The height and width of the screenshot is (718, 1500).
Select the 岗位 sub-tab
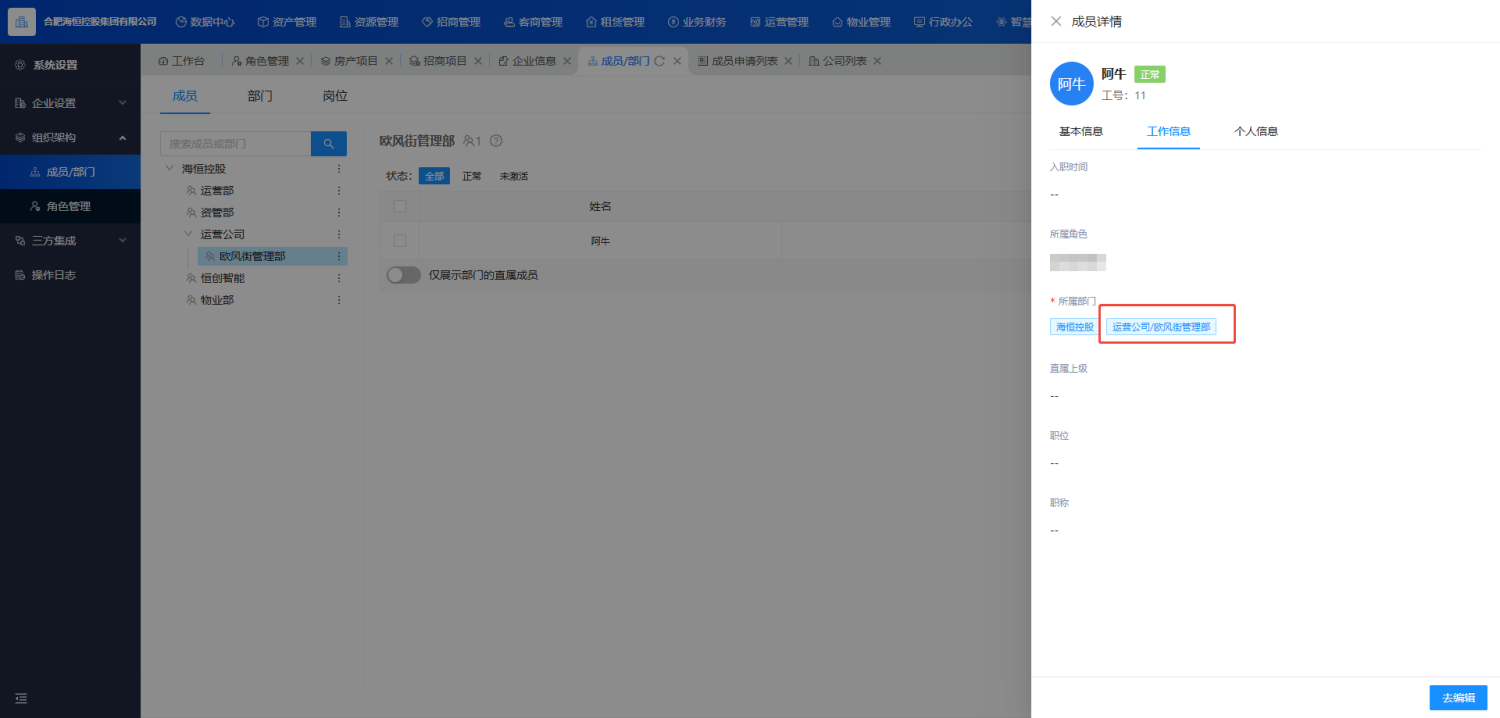(335, 96)
